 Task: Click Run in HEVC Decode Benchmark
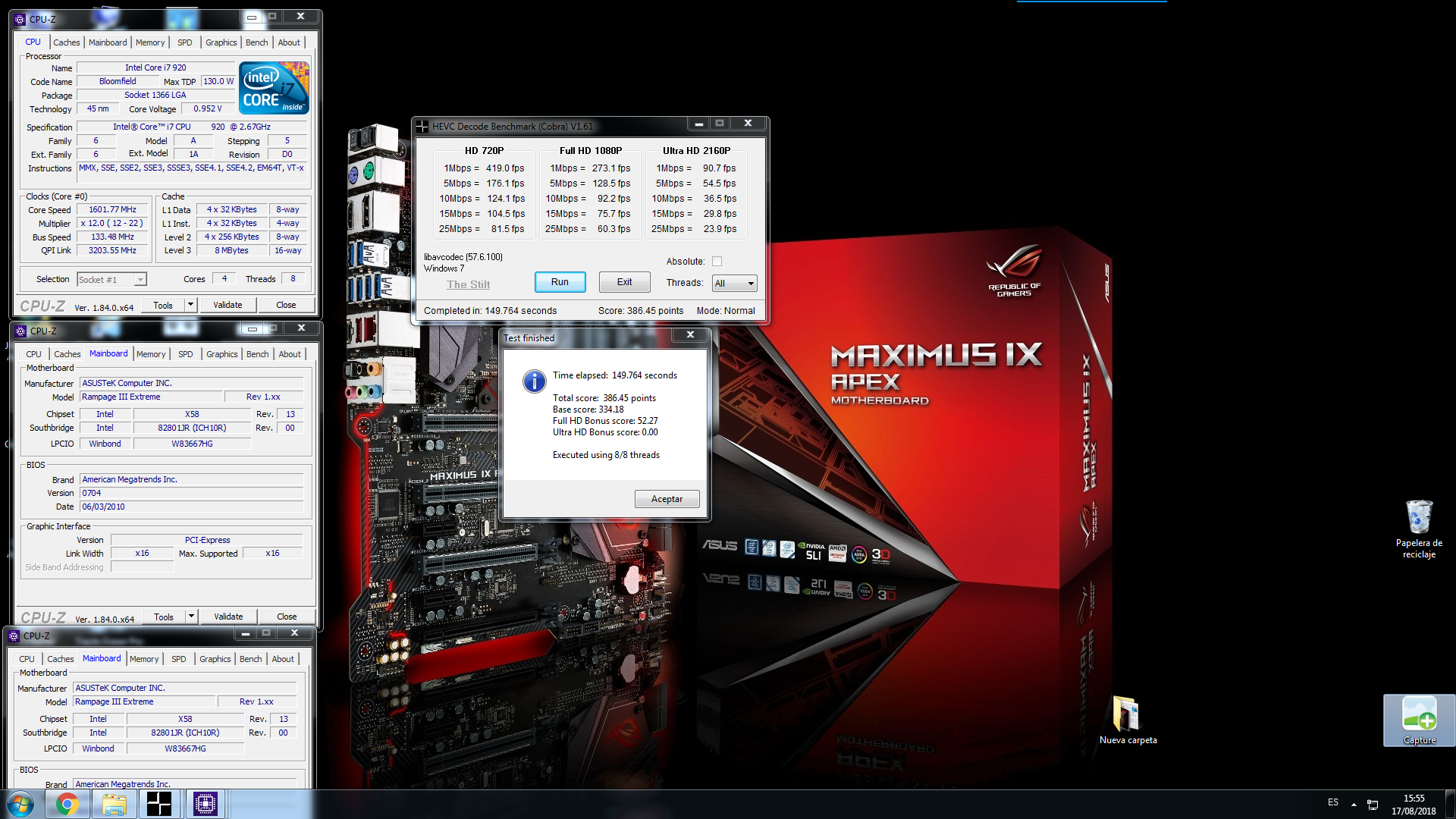pyautogui.click(x=560, y=282)
